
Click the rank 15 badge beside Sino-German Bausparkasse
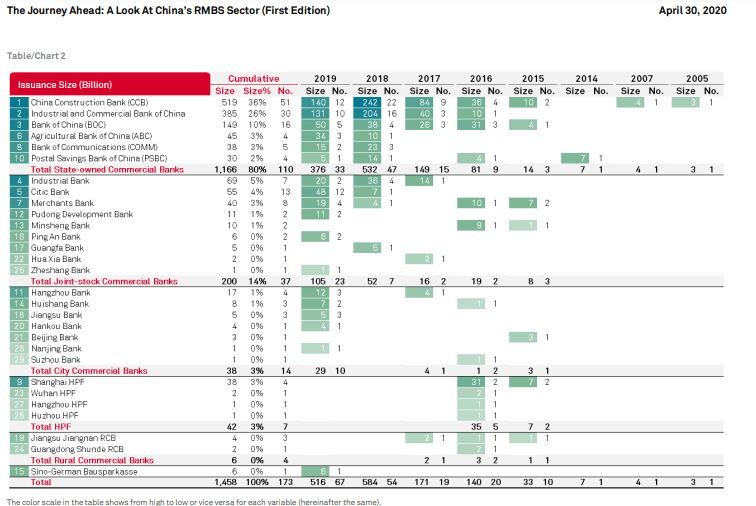click(18, 473)
